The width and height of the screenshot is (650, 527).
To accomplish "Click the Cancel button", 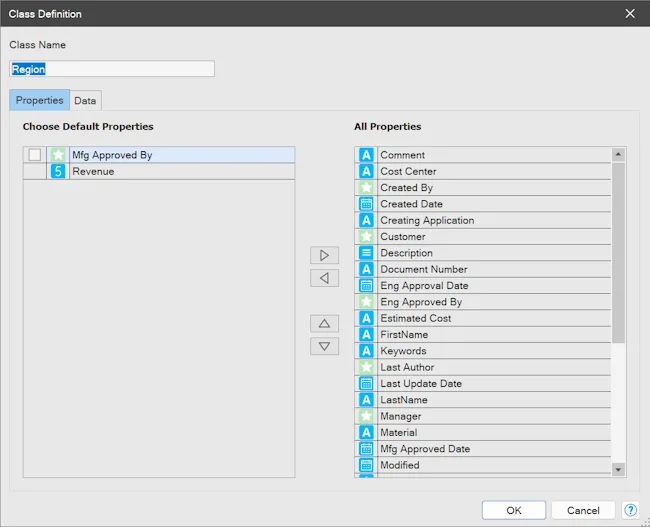I will pos(583,510).
